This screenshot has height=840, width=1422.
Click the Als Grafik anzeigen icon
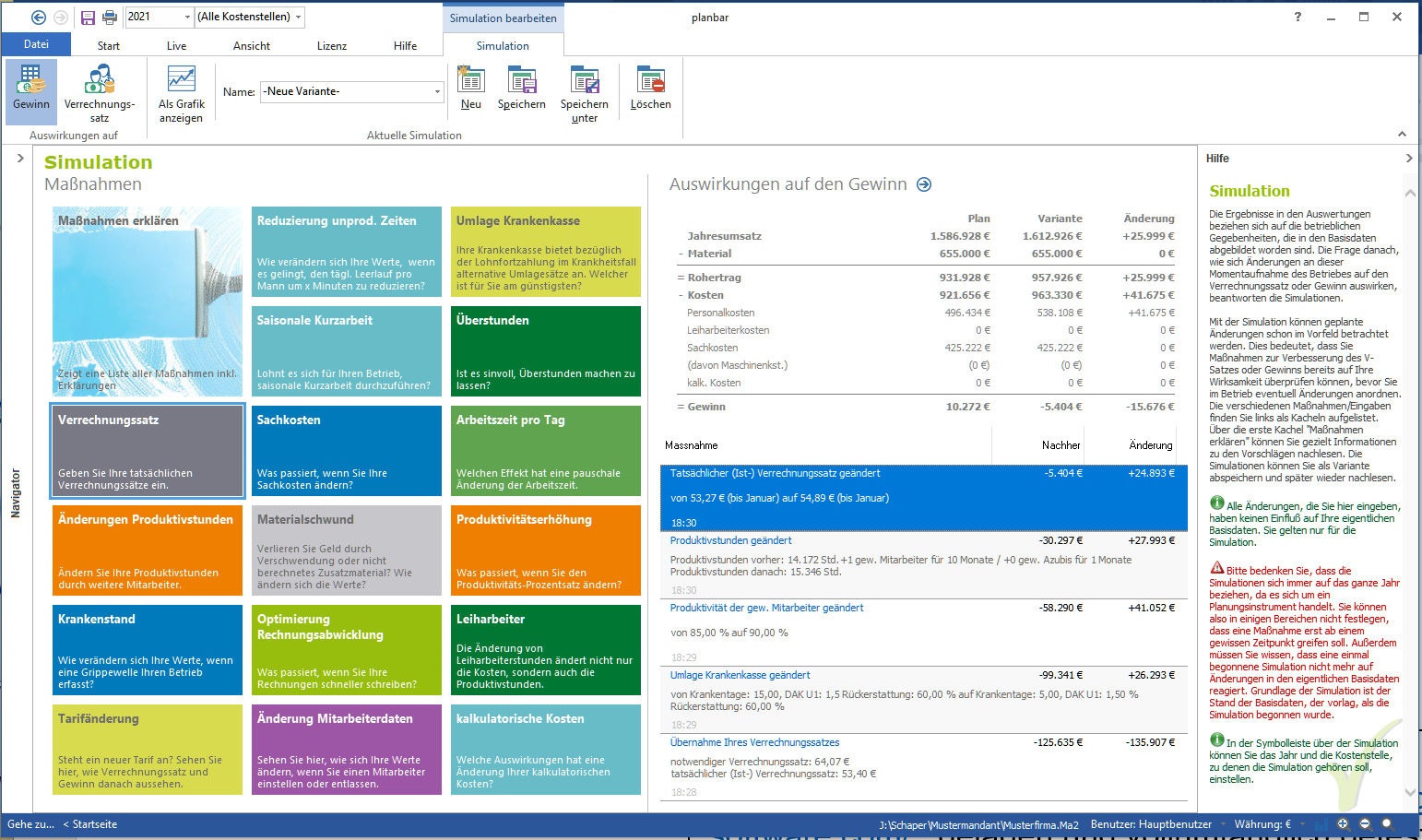[181, 90]
